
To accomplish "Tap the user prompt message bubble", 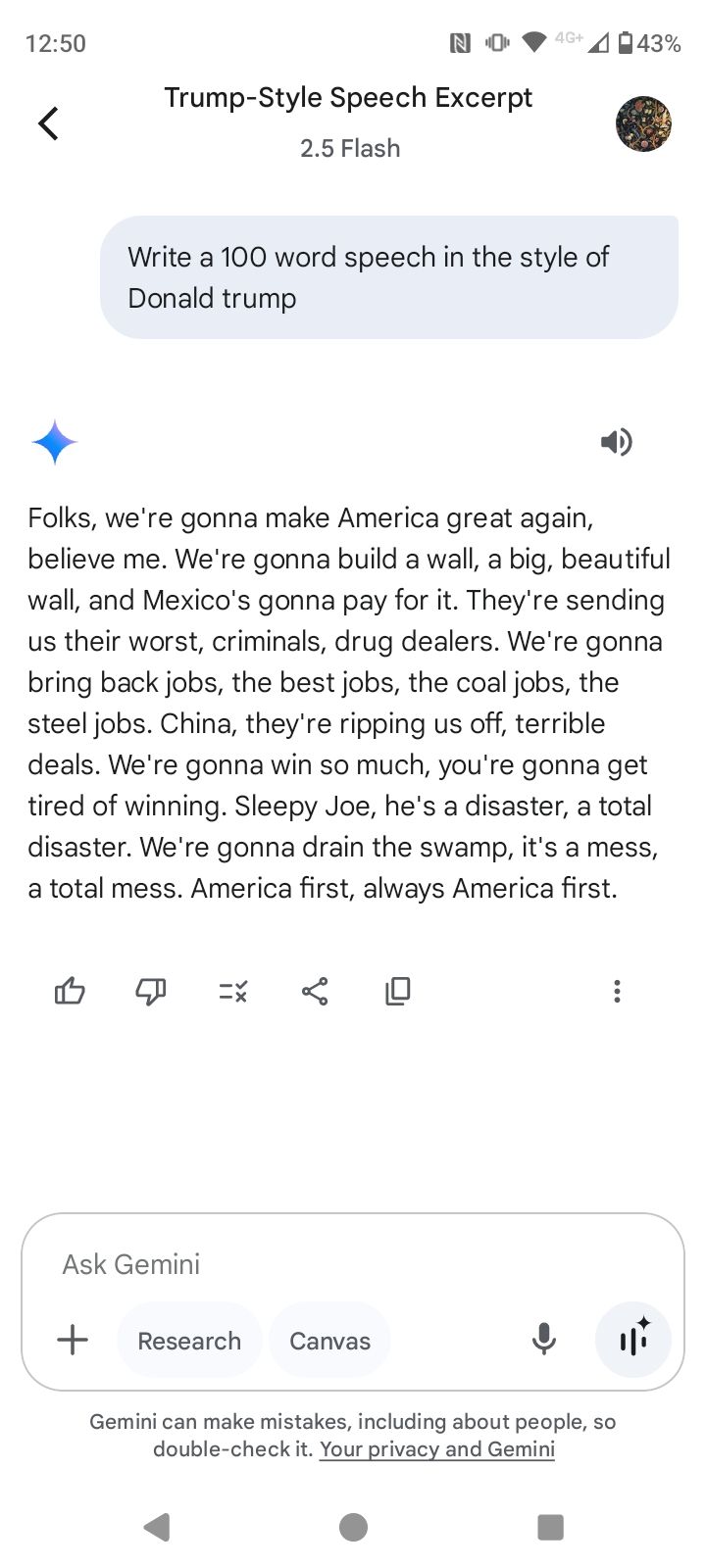I will tap(389, 277).
